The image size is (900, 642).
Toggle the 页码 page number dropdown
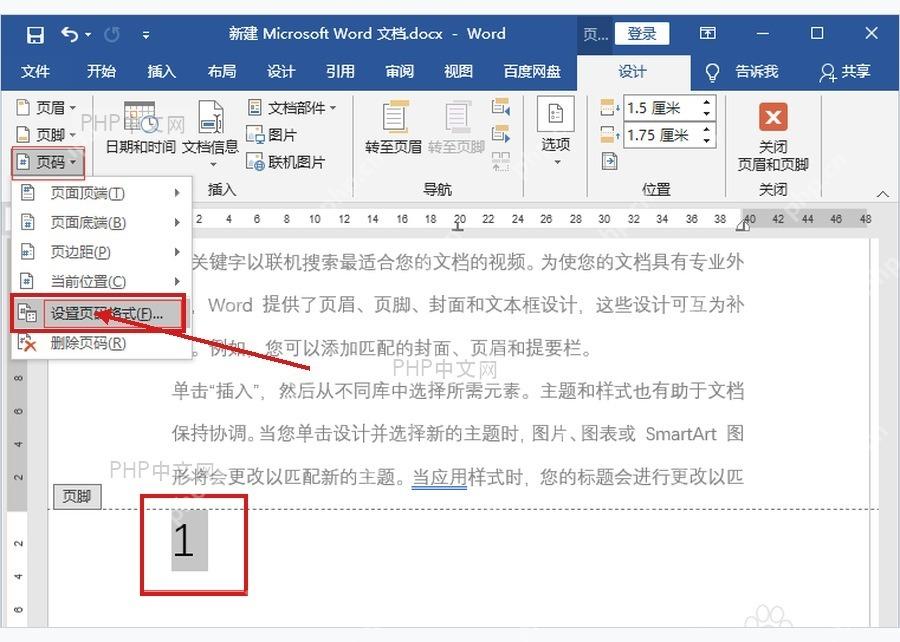(48, 162)
